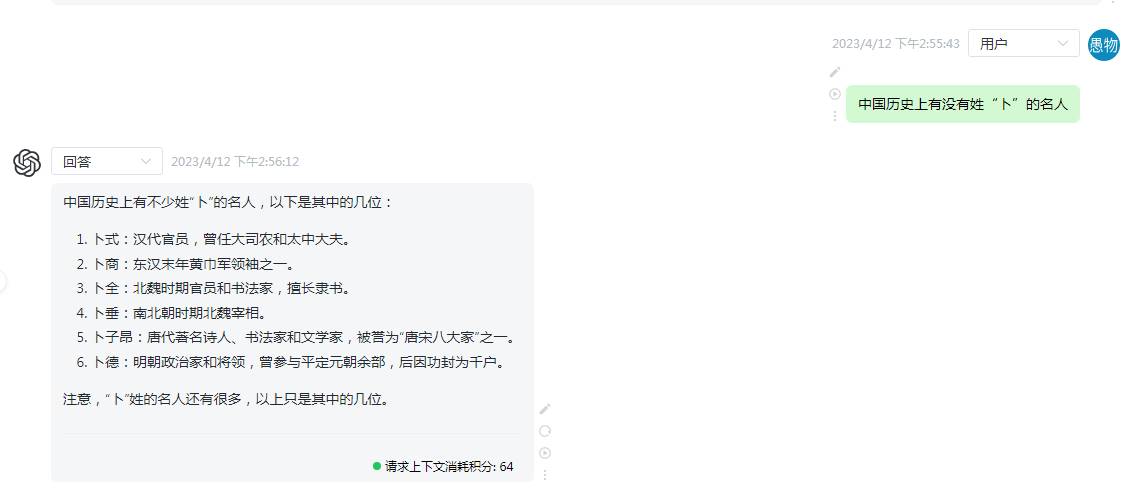This screenshot has height=500, width=1133.
Task: Click the green status dot
Action: (x=376, y=466)
